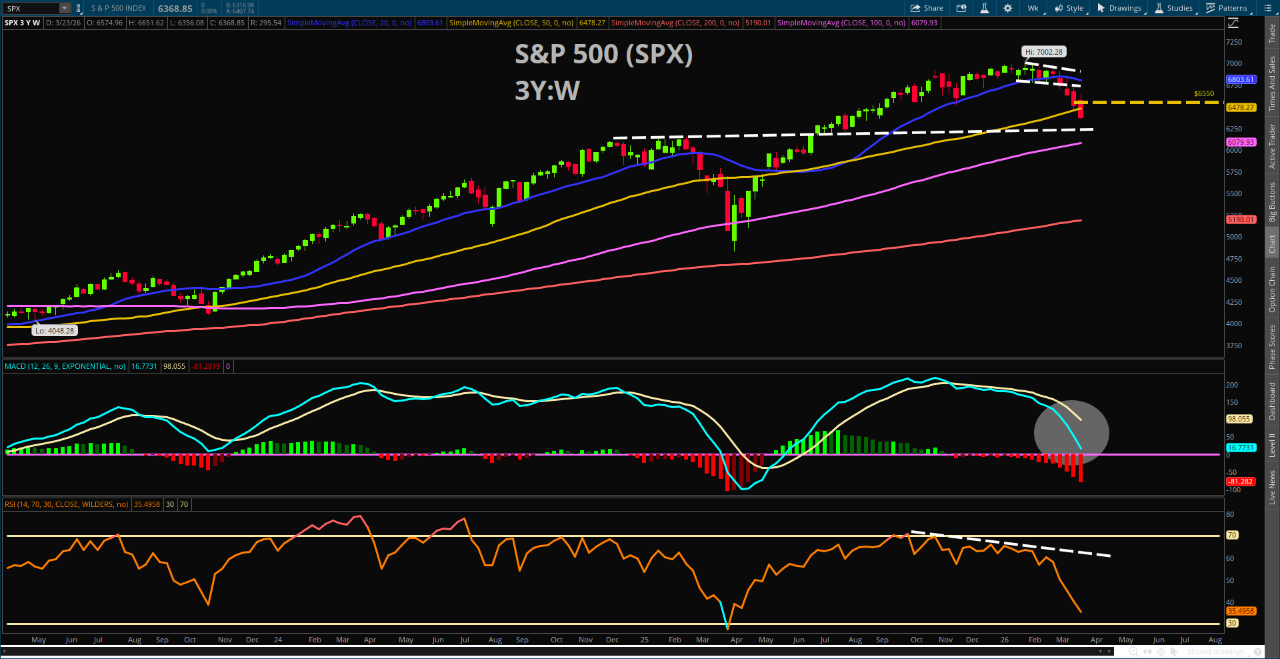Viewport: 1280px width, 659px height.
Task: Expand the SPX symbol dropdown arrow
Action: (65, 8)
